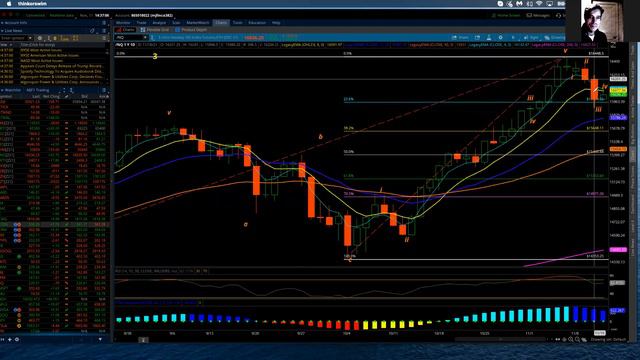Sort watchlist by Net Chng column
The width and height of the screenshot is (640, 360).
pos(51,96)
